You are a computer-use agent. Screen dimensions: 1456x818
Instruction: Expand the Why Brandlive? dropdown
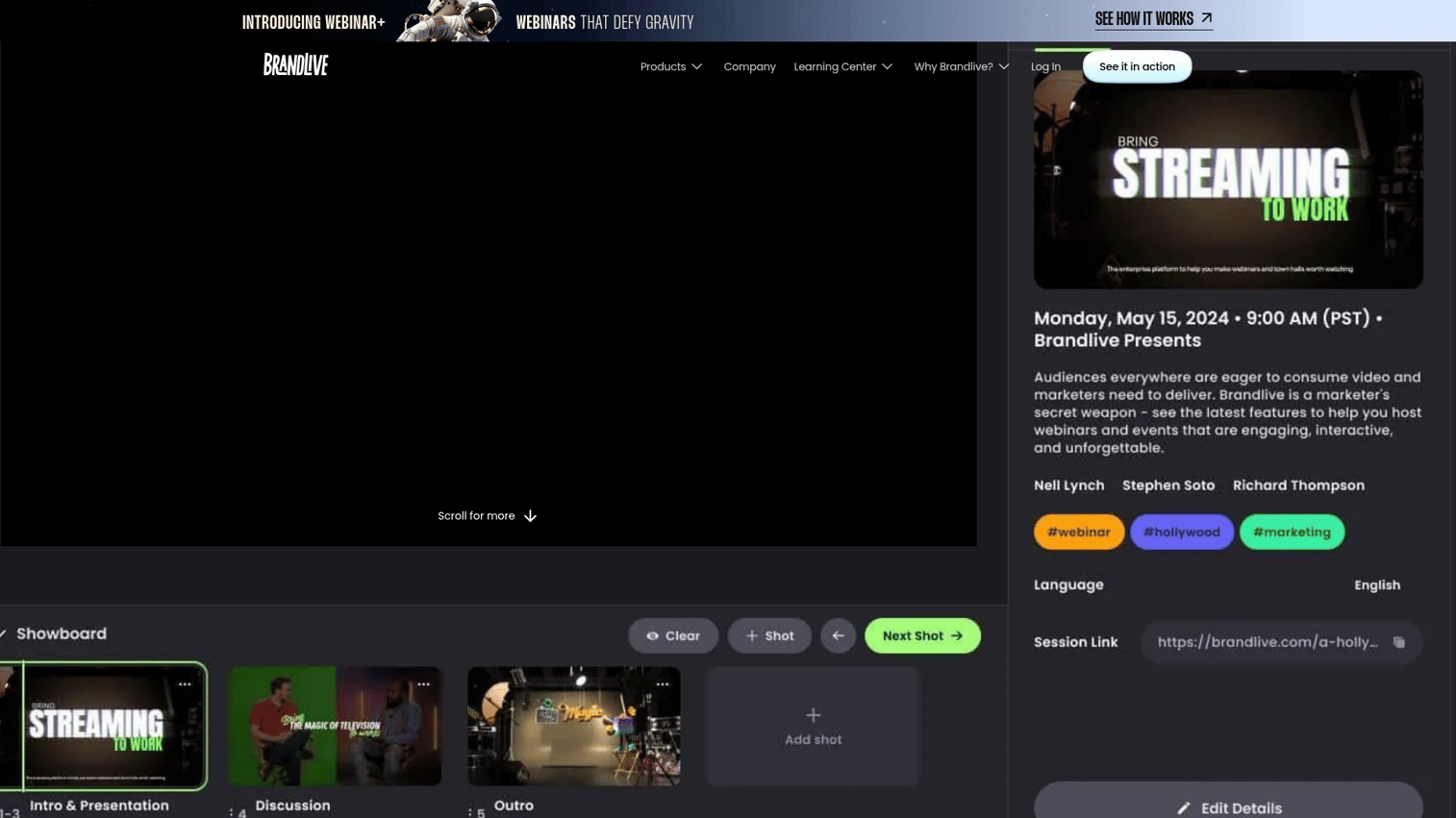coord(961,66)
